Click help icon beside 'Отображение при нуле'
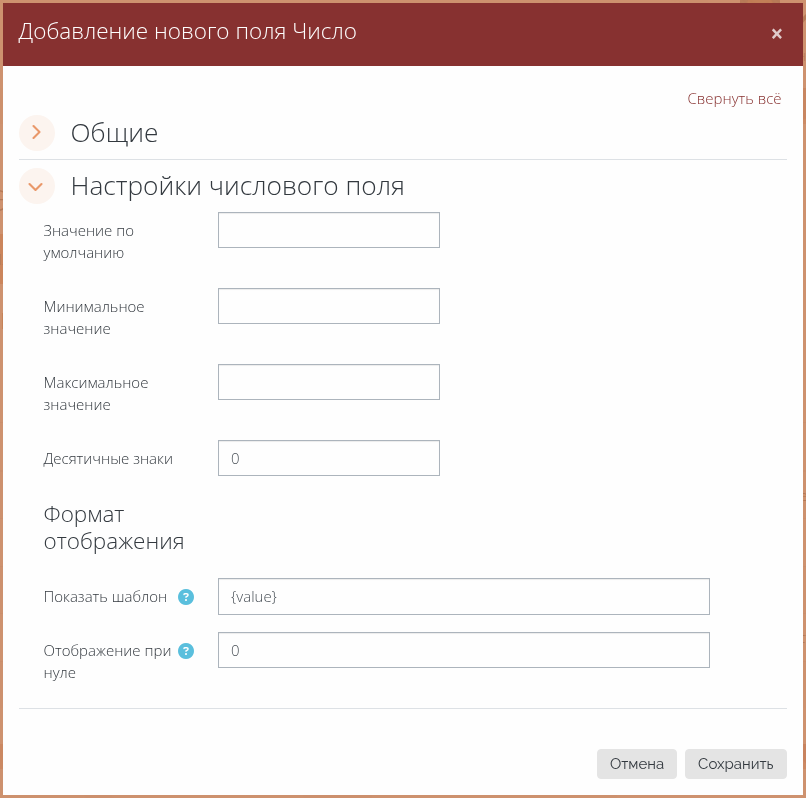This screenshot has height=798, width=806. click(x=185, y=651)
